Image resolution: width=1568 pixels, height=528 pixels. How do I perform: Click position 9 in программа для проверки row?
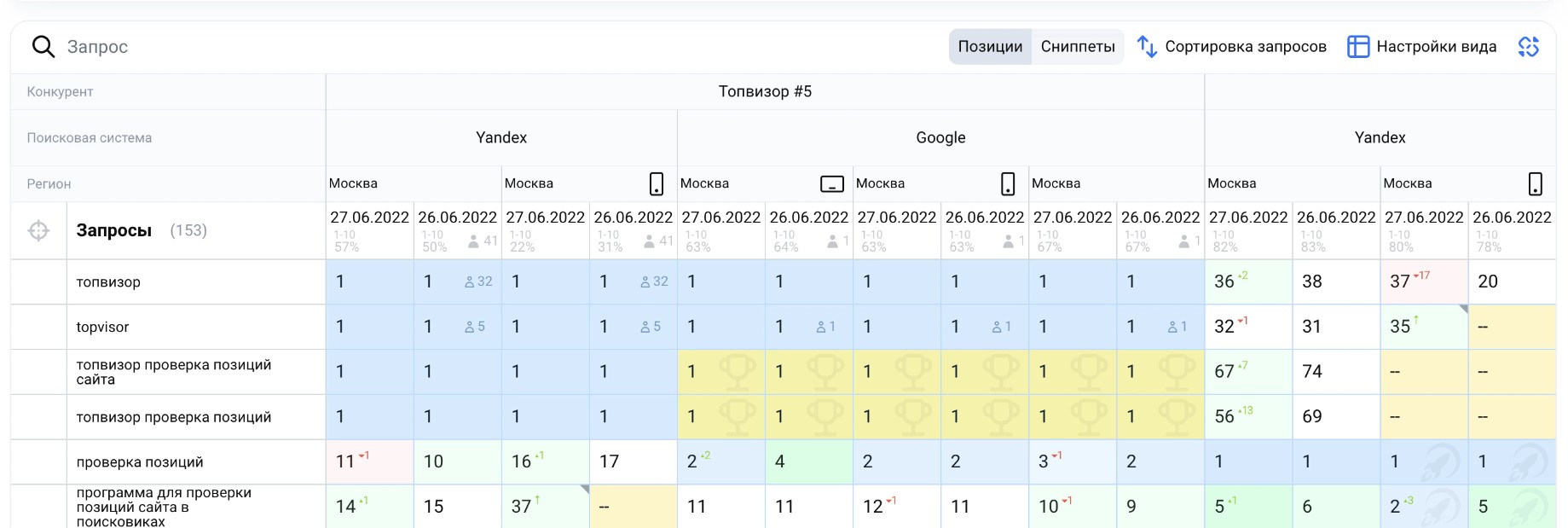(x=1131, y=507)
